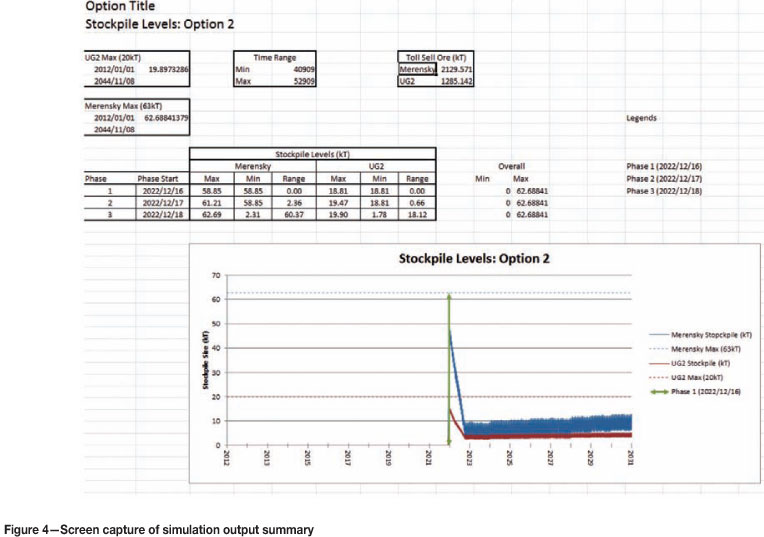The width and height of the screenshot is (764, 537).
Task: Select Phase 3 start date 2022/12/18 cell
Action: click(161, 214)
